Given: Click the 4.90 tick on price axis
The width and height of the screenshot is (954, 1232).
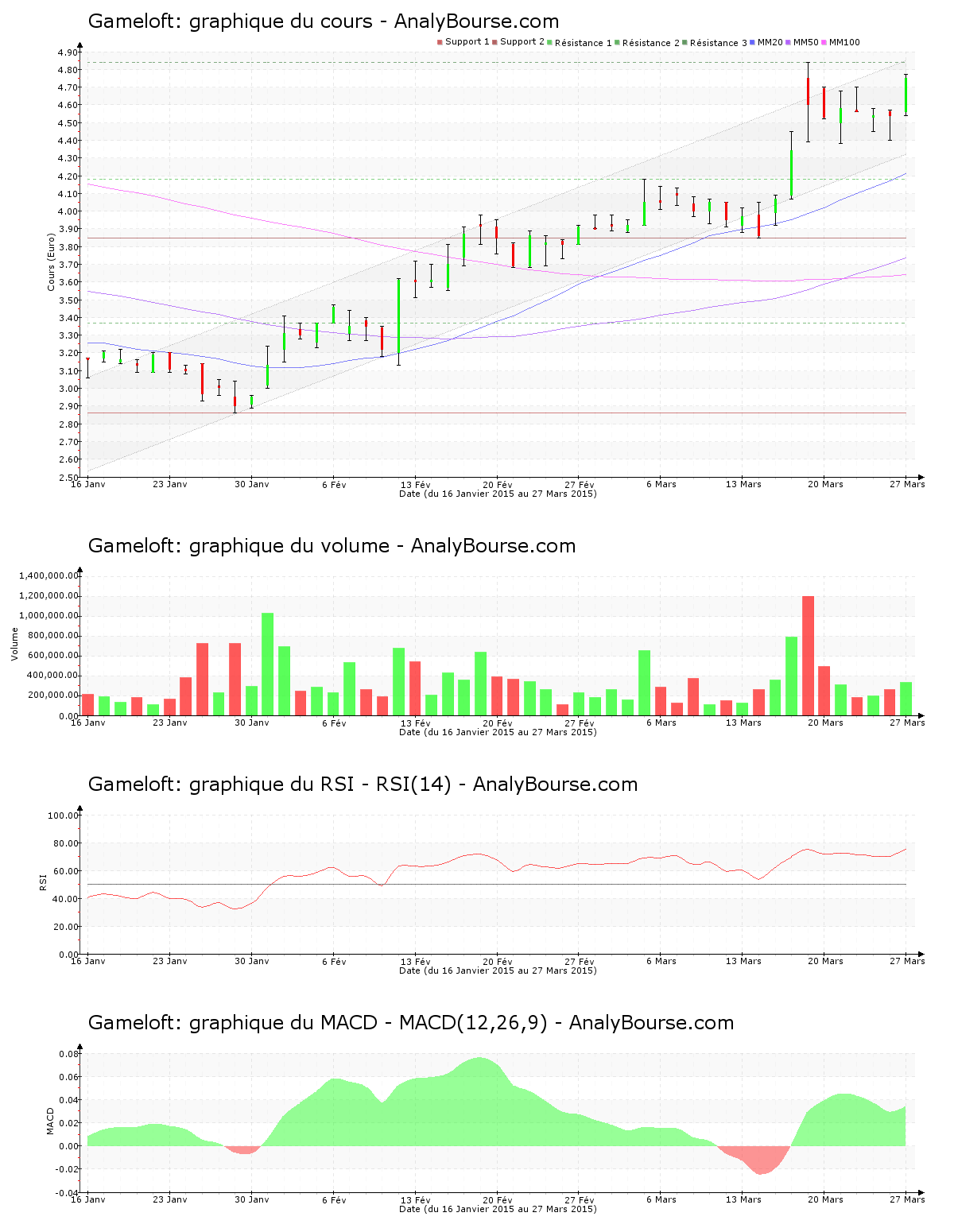Looking at the screenshot, I should [x=68, y=52].
